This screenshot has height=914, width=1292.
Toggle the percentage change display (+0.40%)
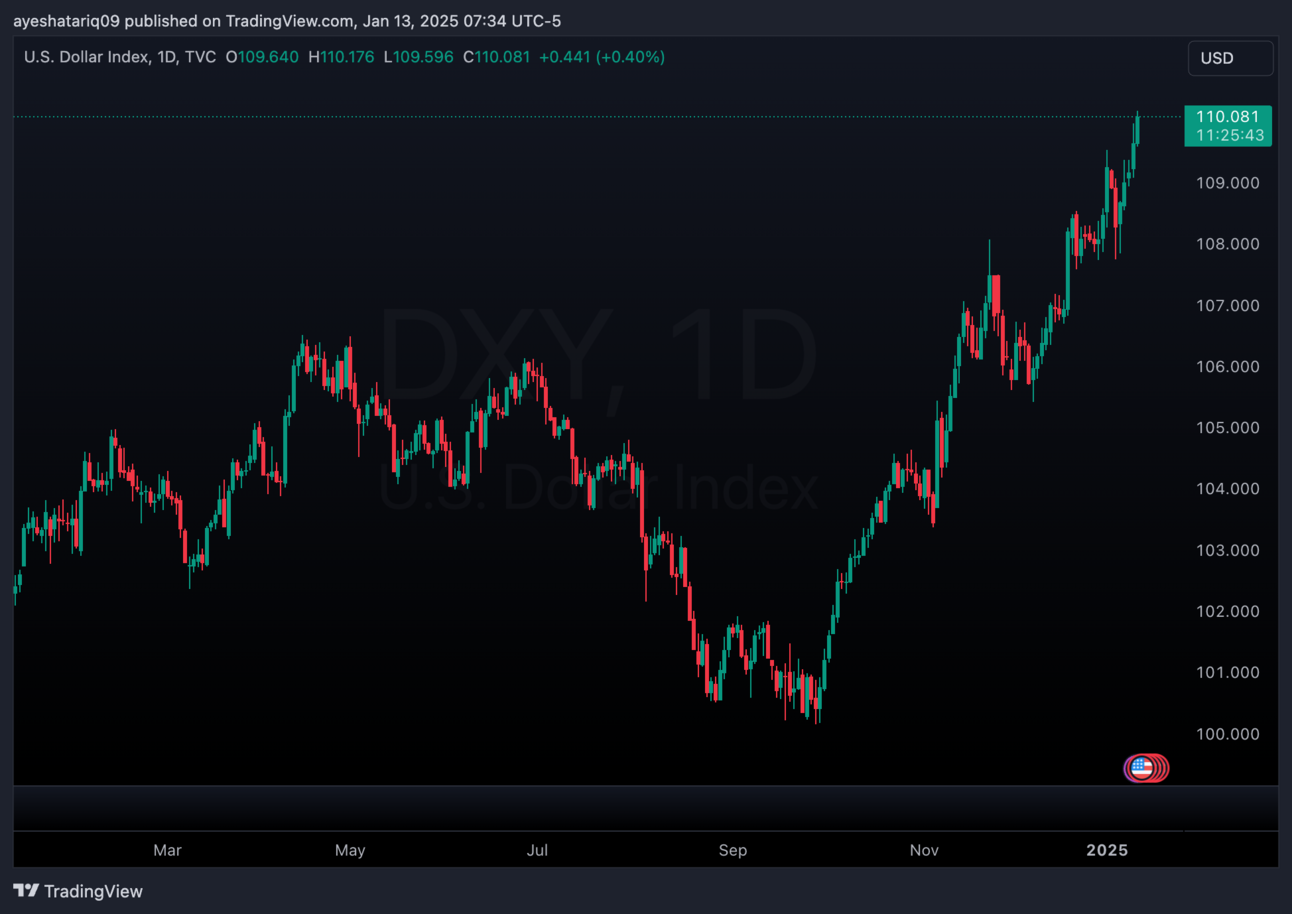tap(631, 57)
